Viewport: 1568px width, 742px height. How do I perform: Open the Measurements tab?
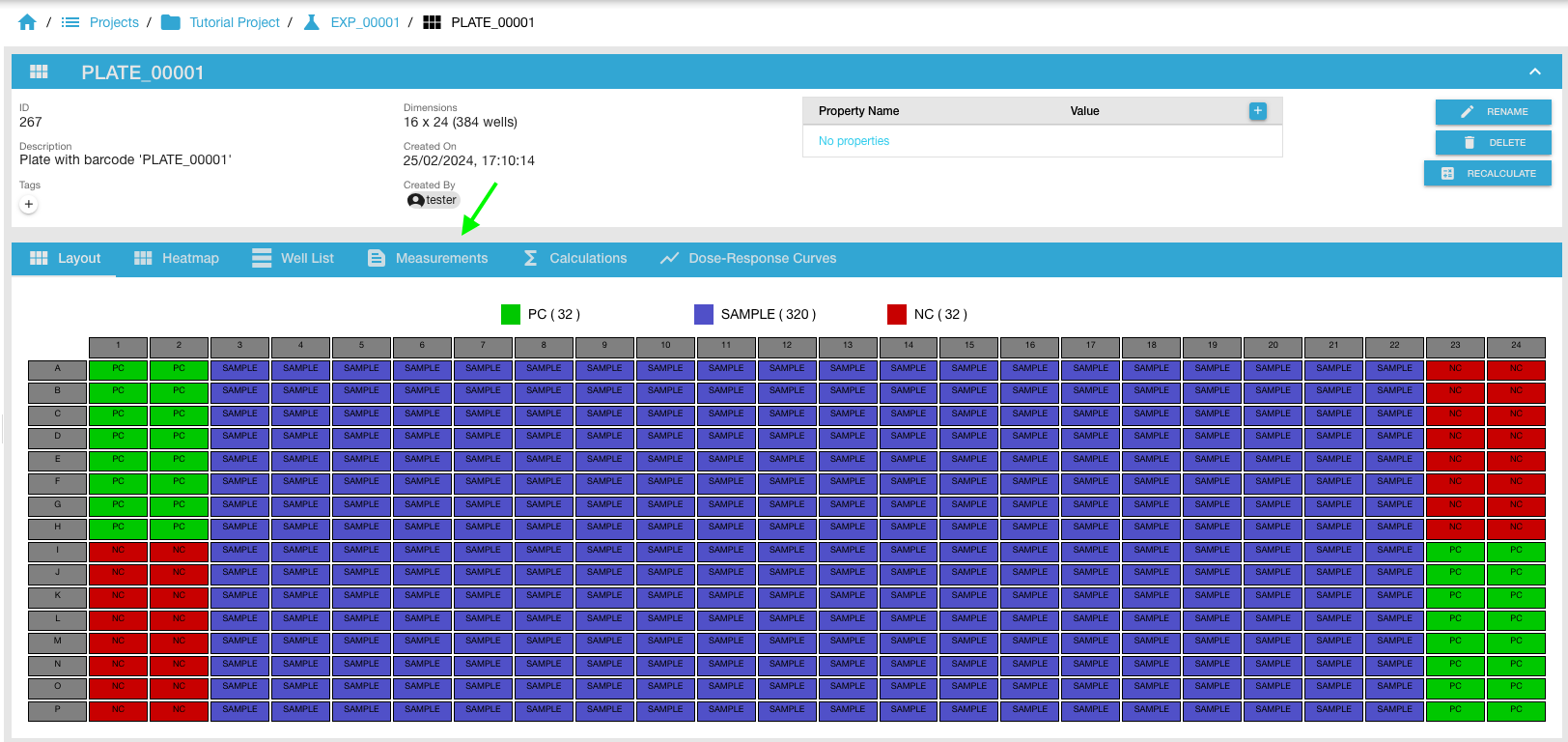click(x=428, y=258)
